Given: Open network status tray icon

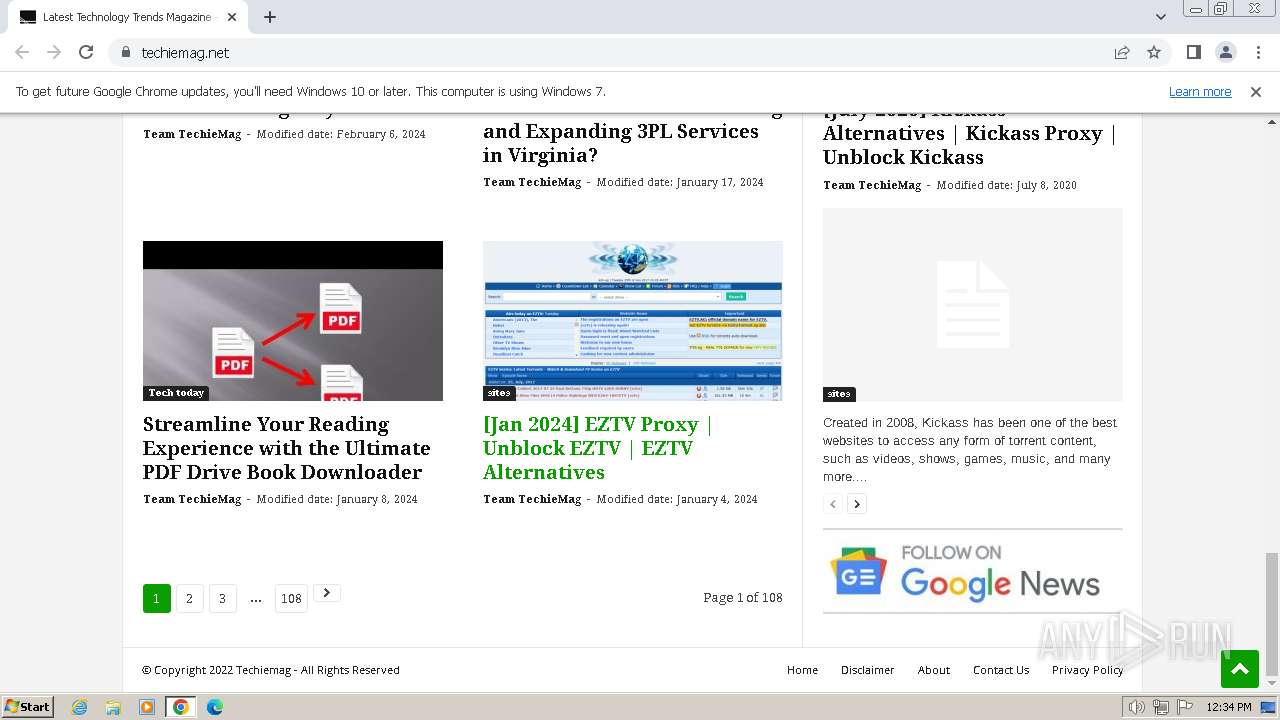Looking at the screenshot, I should coord(1161,707).
